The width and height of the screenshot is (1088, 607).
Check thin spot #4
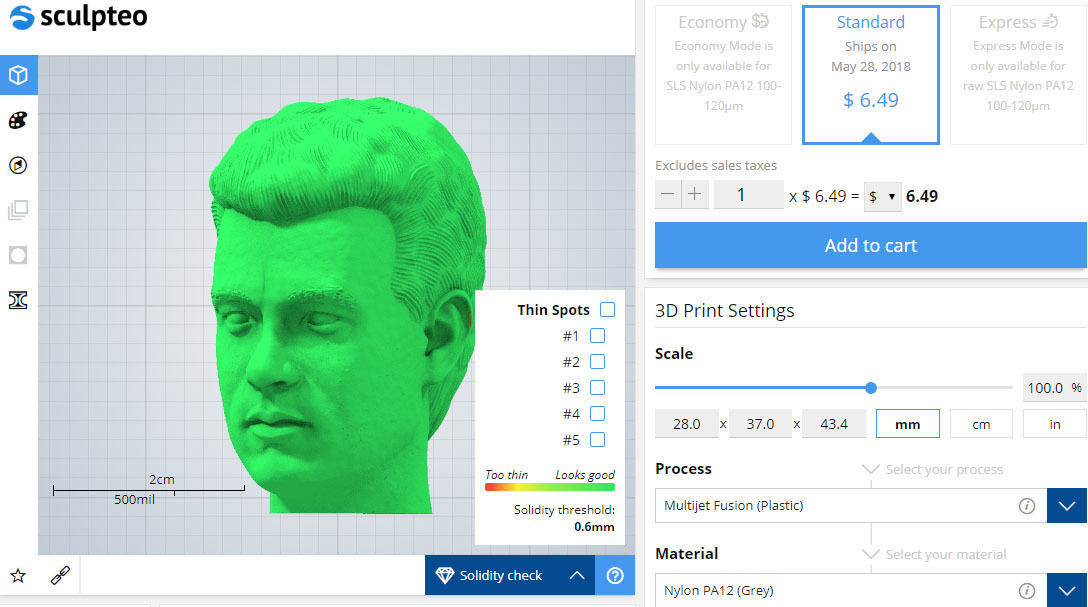pyautogui.click(x=597, y=413)
